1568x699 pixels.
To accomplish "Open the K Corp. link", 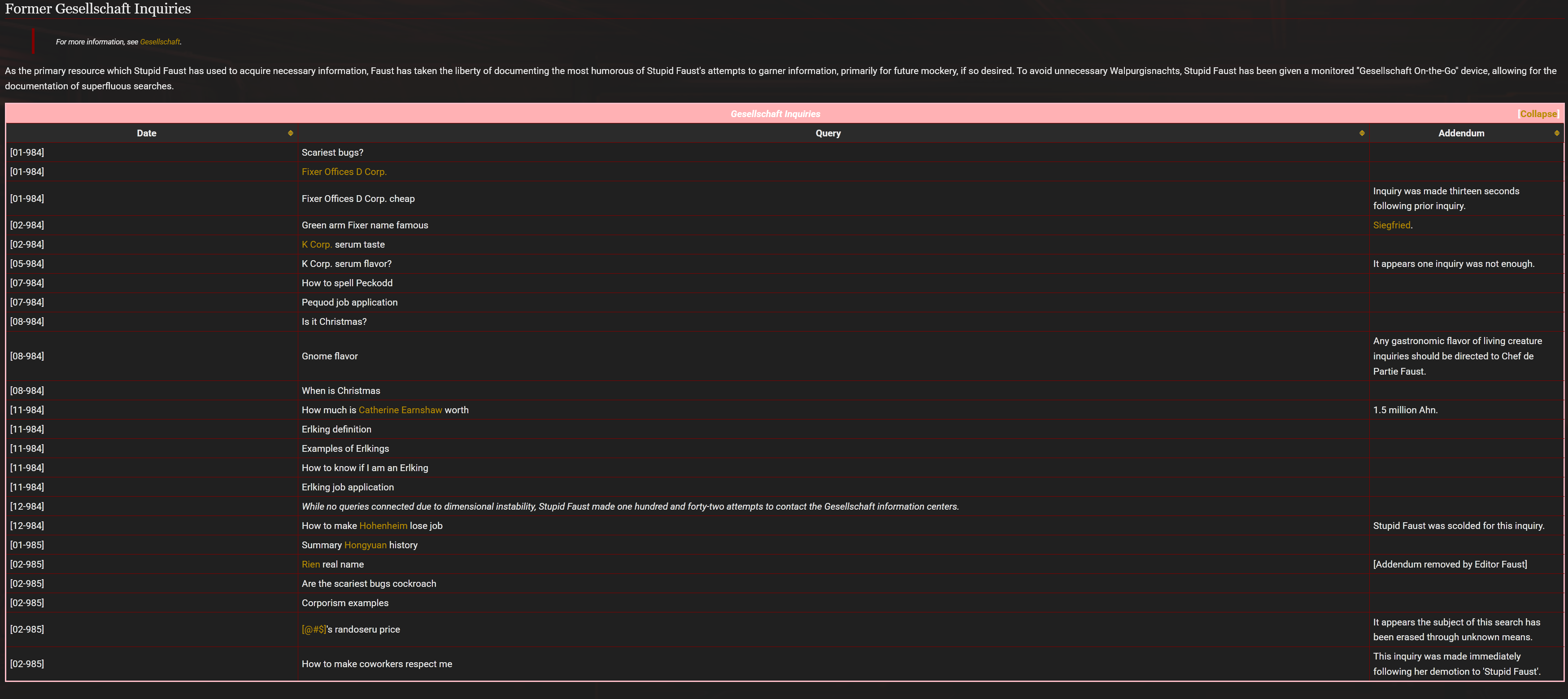I will pyautogui.click(x=317, y=244).
